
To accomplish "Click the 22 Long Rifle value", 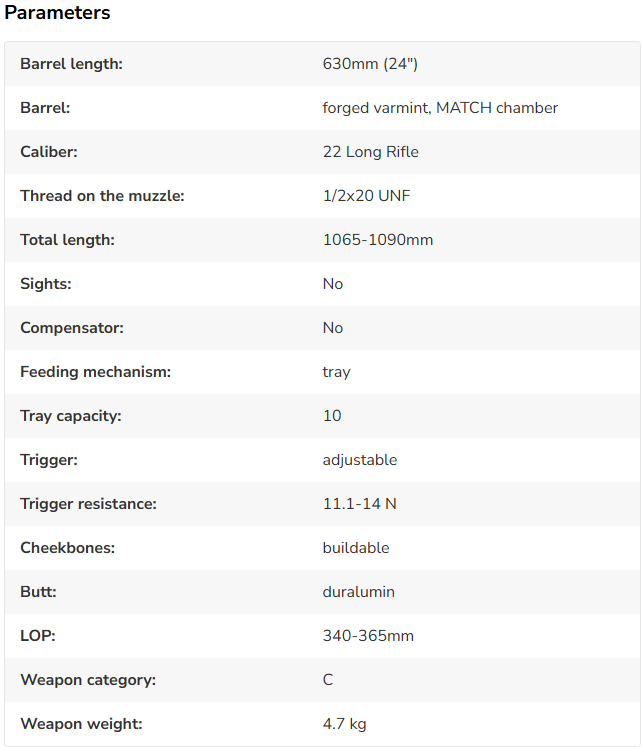I will click(370, 152).
